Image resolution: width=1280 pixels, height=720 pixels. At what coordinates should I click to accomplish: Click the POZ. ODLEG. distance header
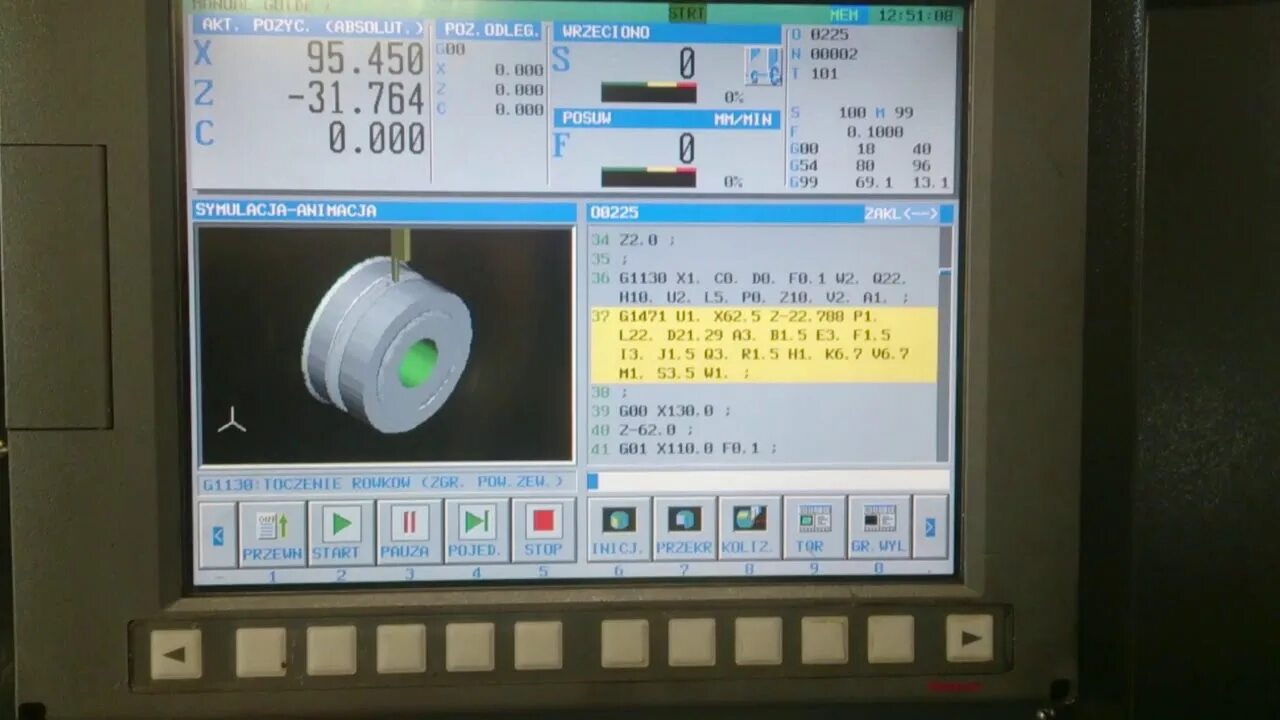(490, 30)
